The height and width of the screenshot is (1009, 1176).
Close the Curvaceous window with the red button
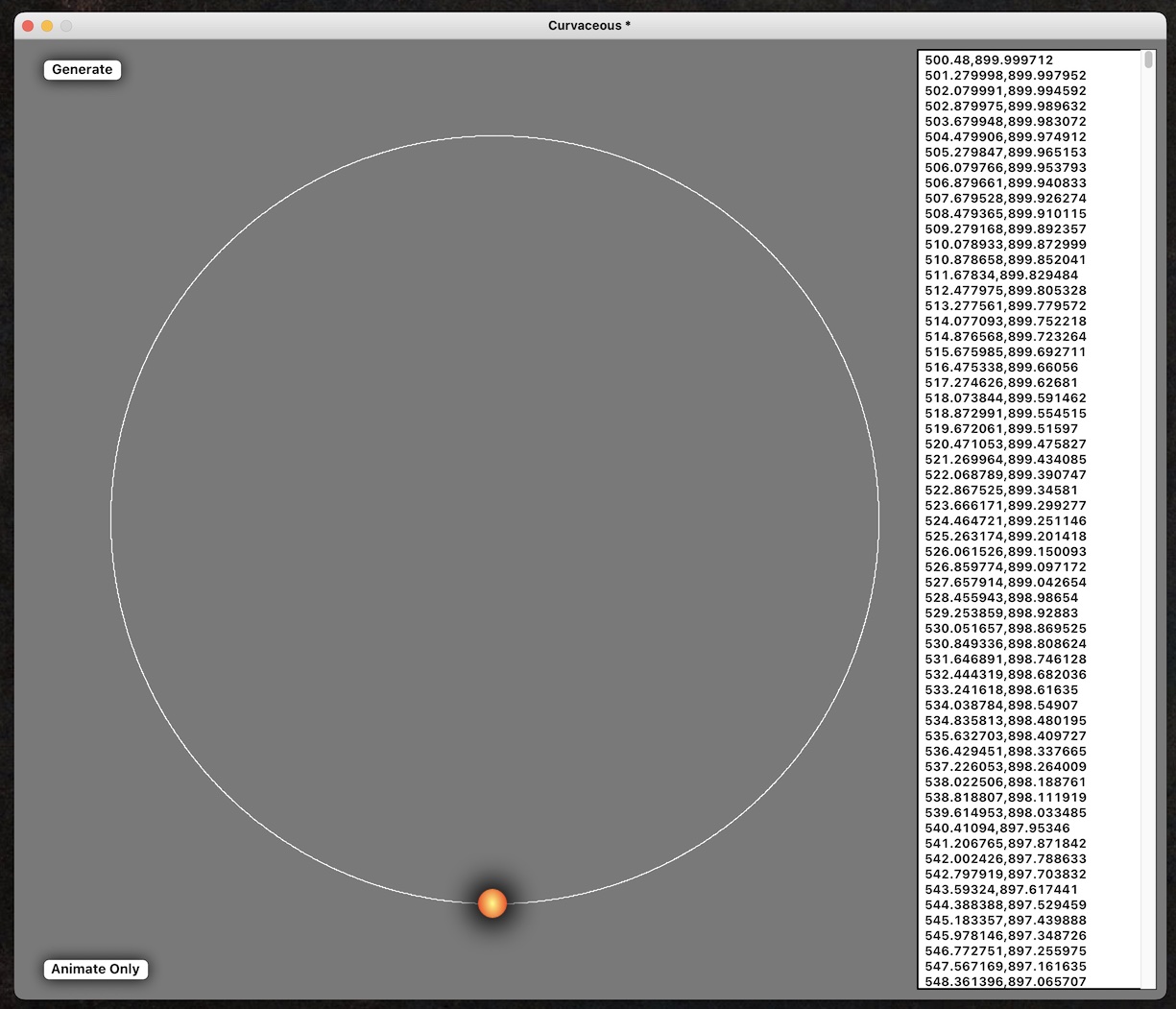[28, 26]
